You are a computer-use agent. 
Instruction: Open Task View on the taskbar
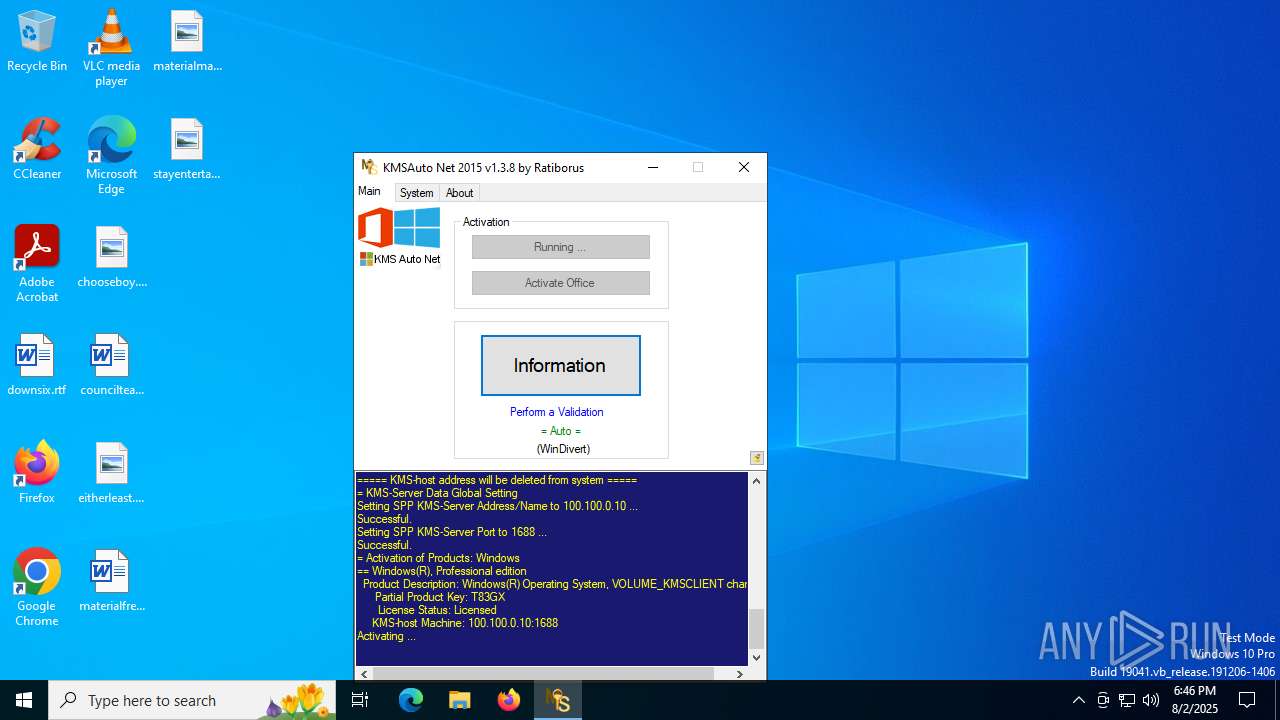tap(360, 700)
